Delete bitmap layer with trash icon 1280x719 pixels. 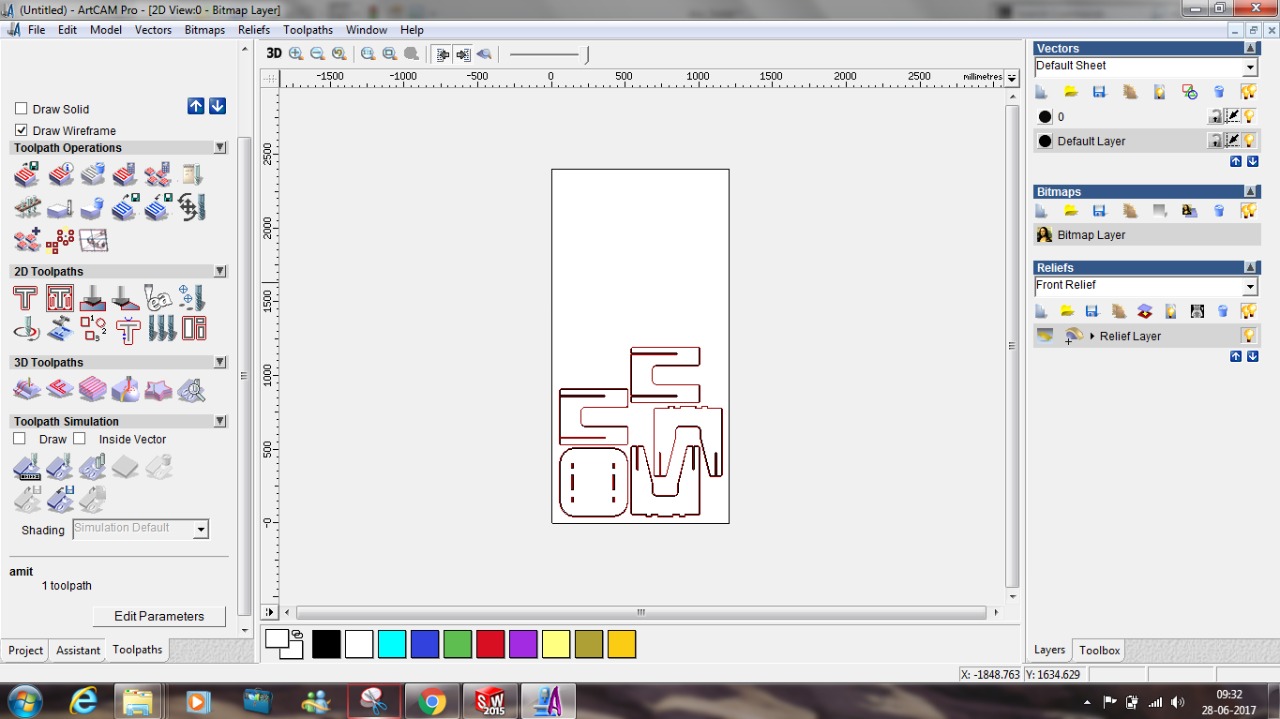click(1219, 211)
